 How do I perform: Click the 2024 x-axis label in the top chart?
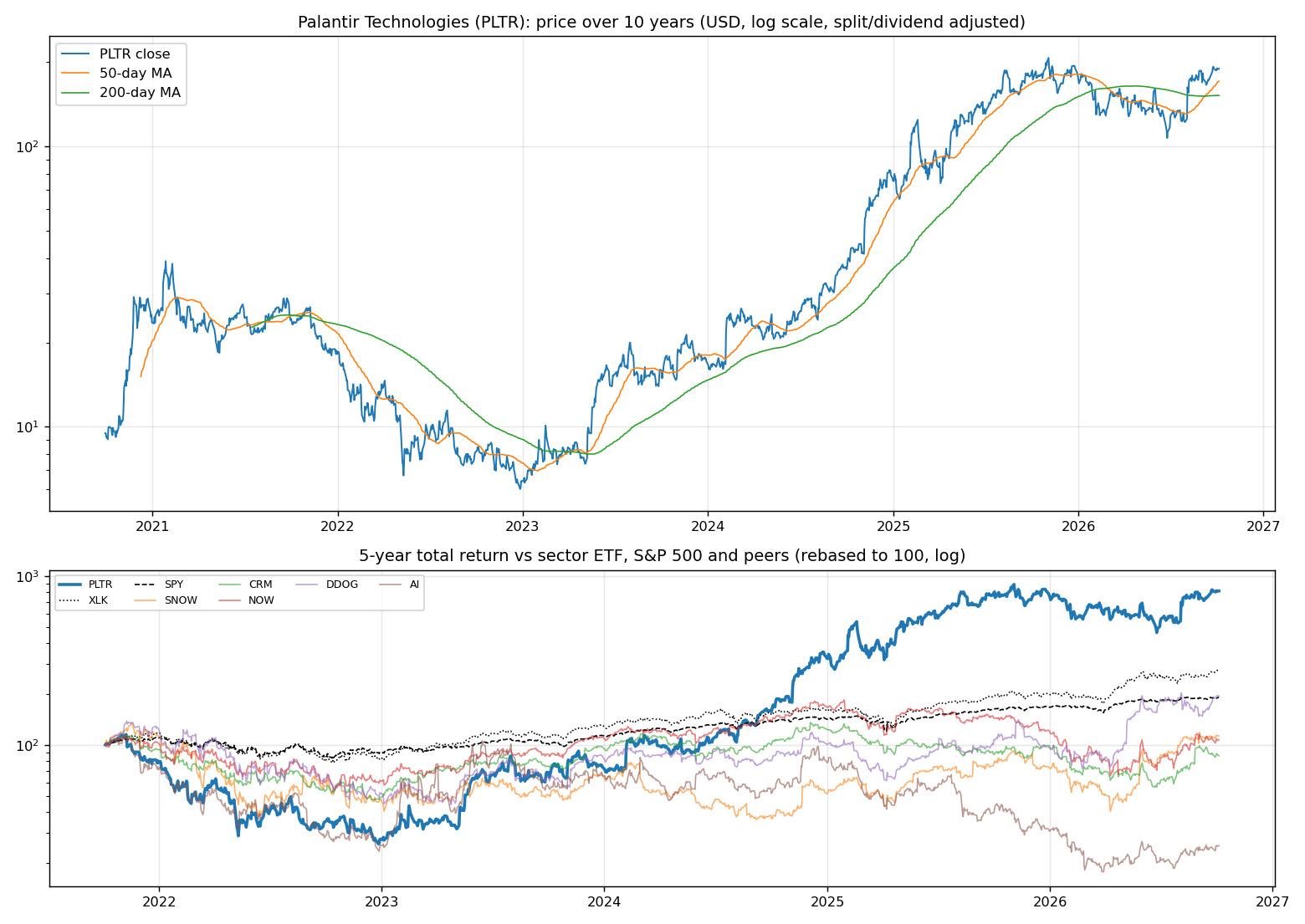(x=708, y=526)
